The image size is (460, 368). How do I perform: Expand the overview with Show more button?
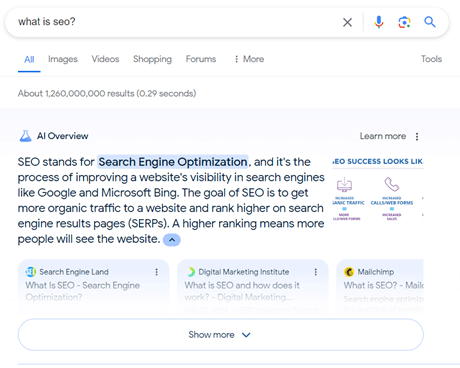(221, 335)
